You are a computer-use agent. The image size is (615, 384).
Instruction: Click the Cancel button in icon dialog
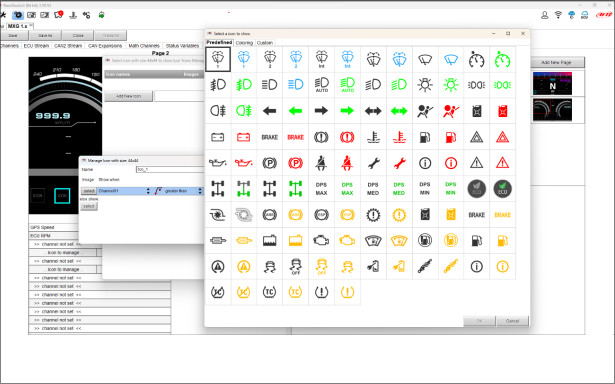click(512, 321)
